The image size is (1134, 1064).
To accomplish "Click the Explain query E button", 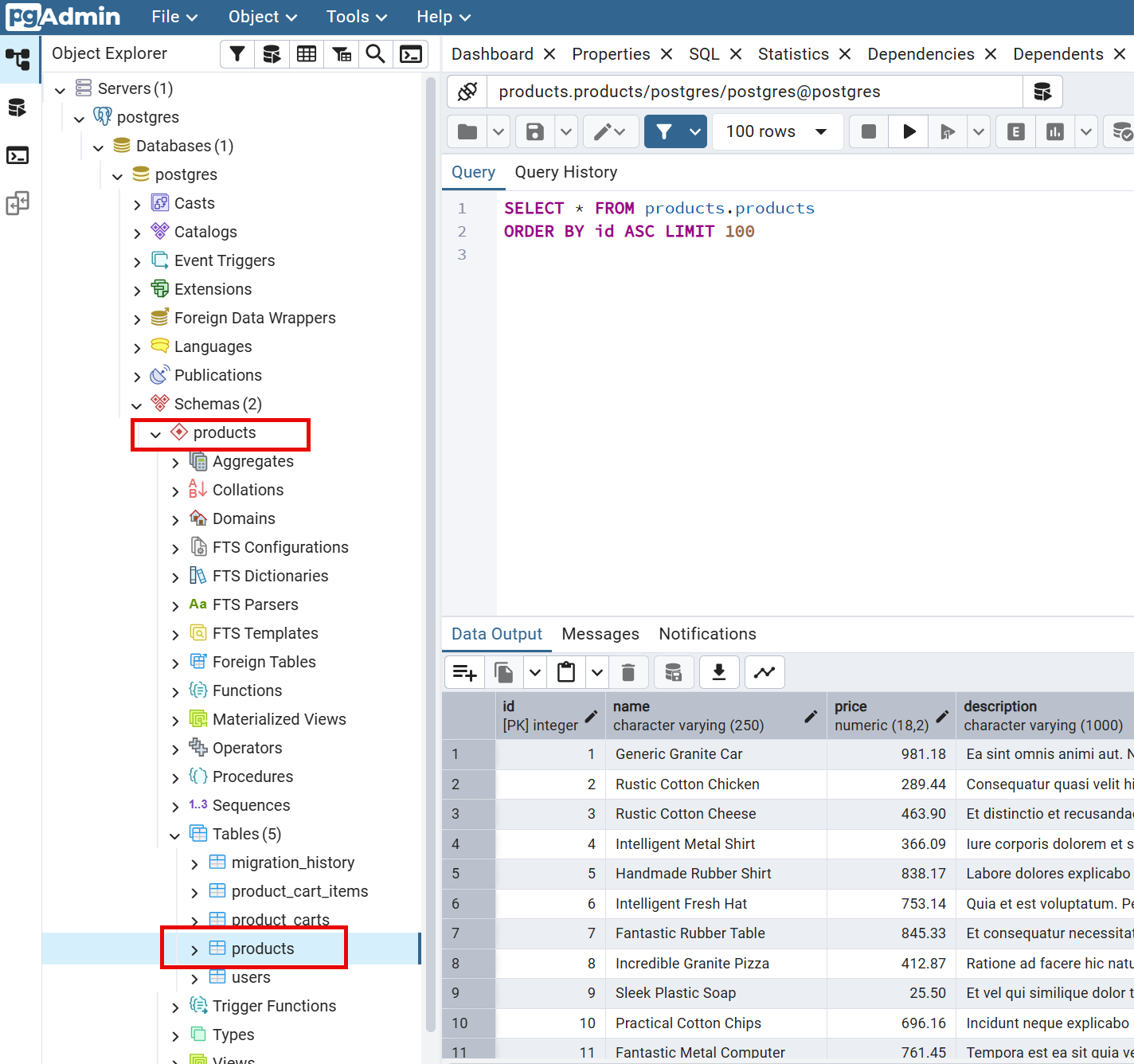I will click(x=1015, y=131).
